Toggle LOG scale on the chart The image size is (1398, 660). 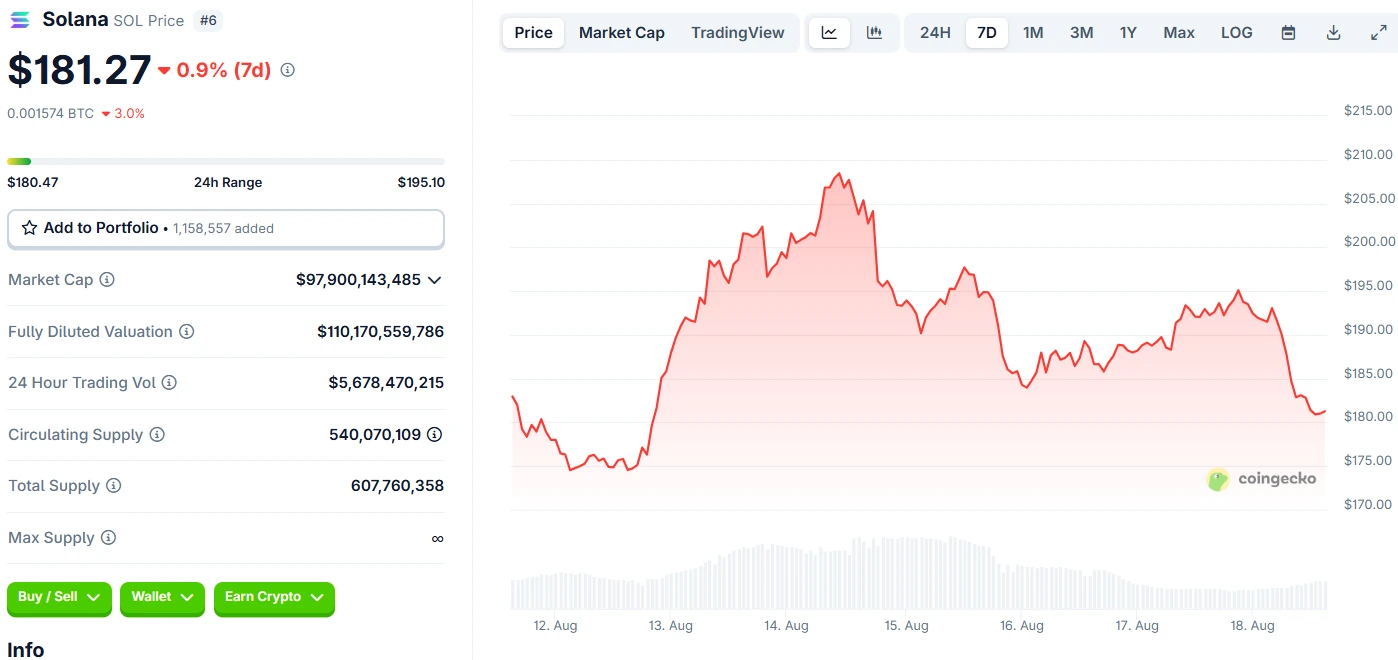click(x=1236, y=32)
